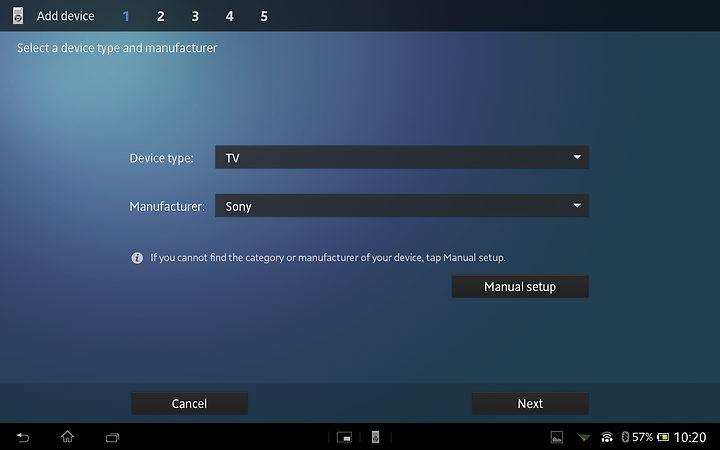Tap the battery icon showing 57%

[663, 437]
